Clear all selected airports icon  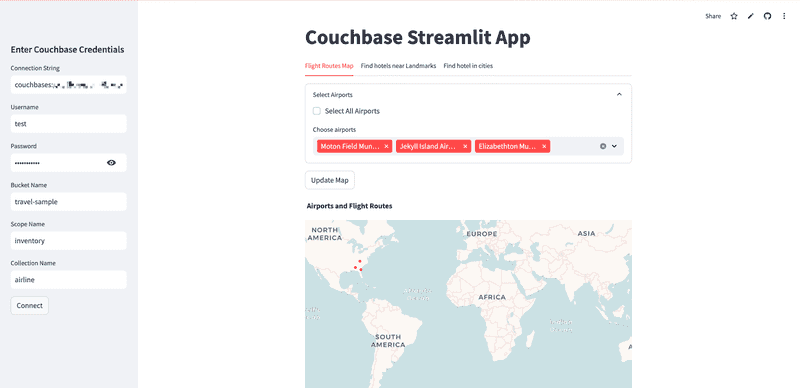pyautogui.click(x=603, y=146)
